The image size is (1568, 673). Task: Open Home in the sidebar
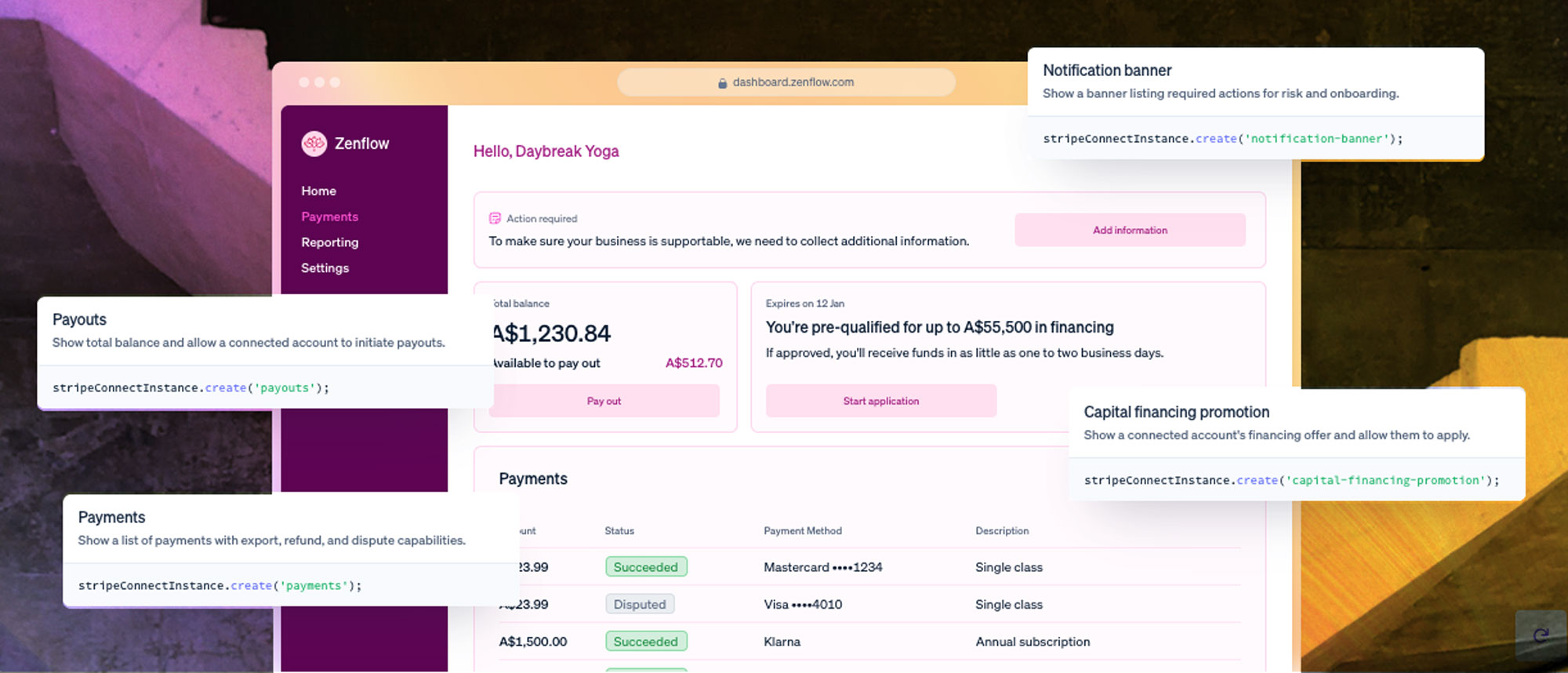pos(318,191)
